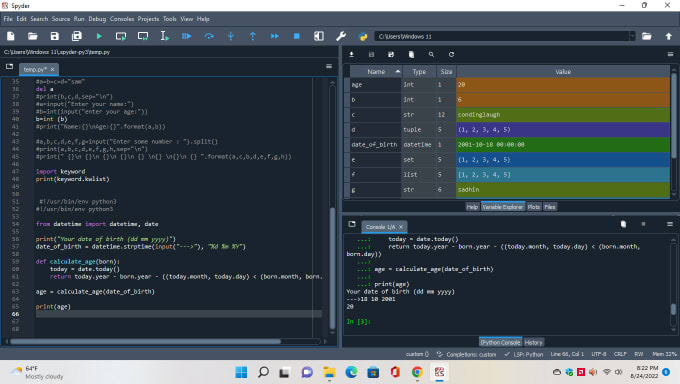The image size is (680, 384).
Task: Run current cell
Action: [121, 36]
